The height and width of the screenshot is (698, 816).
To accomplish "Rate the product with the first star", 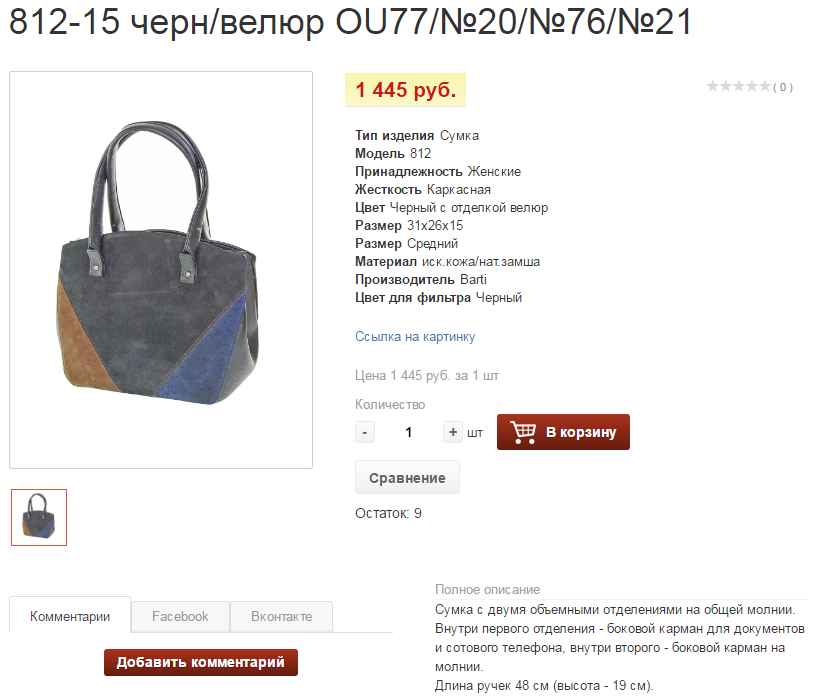I will pos(712,86).
